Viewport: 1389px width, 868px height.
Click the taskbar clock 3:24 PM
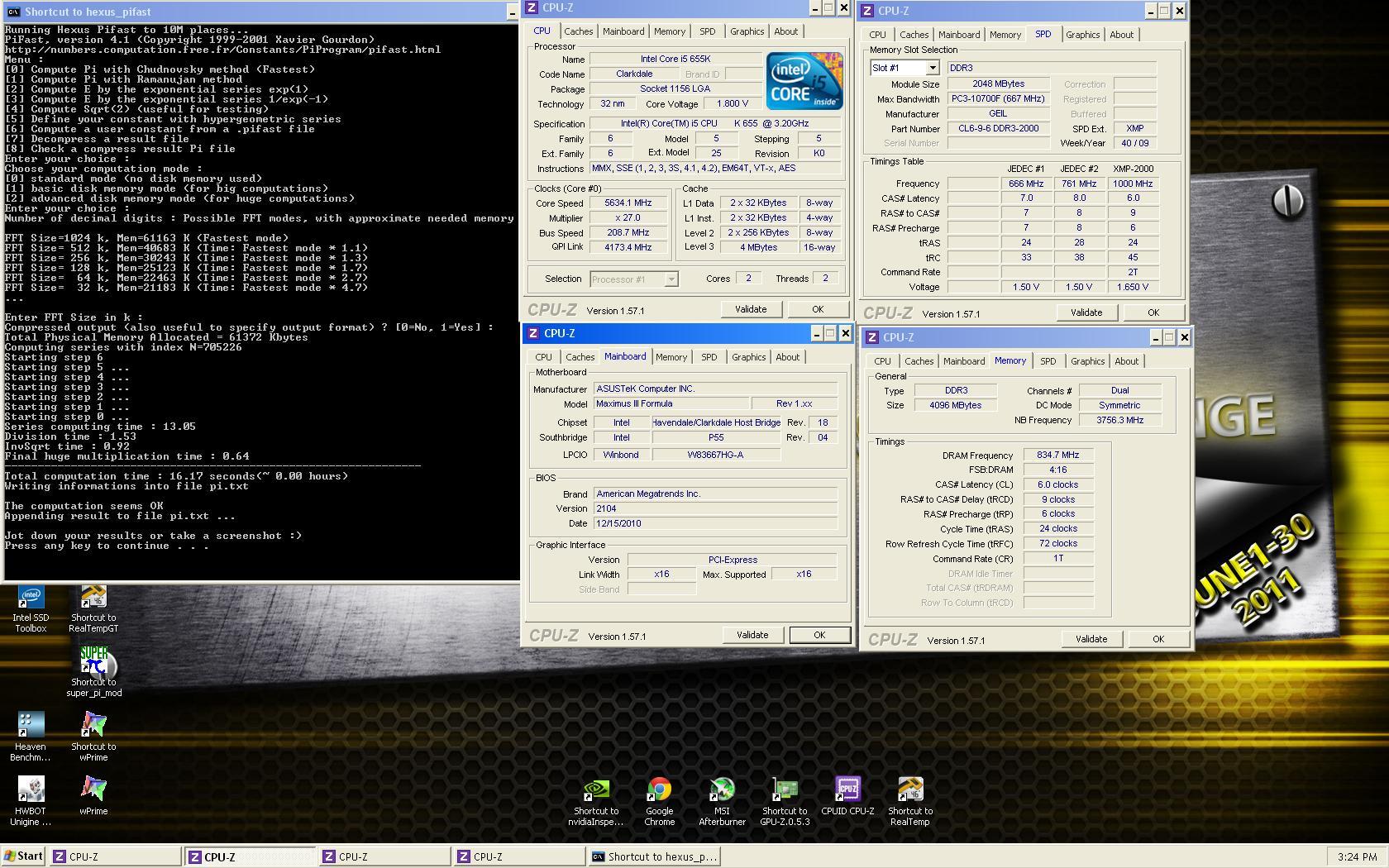click(x=1356, y=856)
